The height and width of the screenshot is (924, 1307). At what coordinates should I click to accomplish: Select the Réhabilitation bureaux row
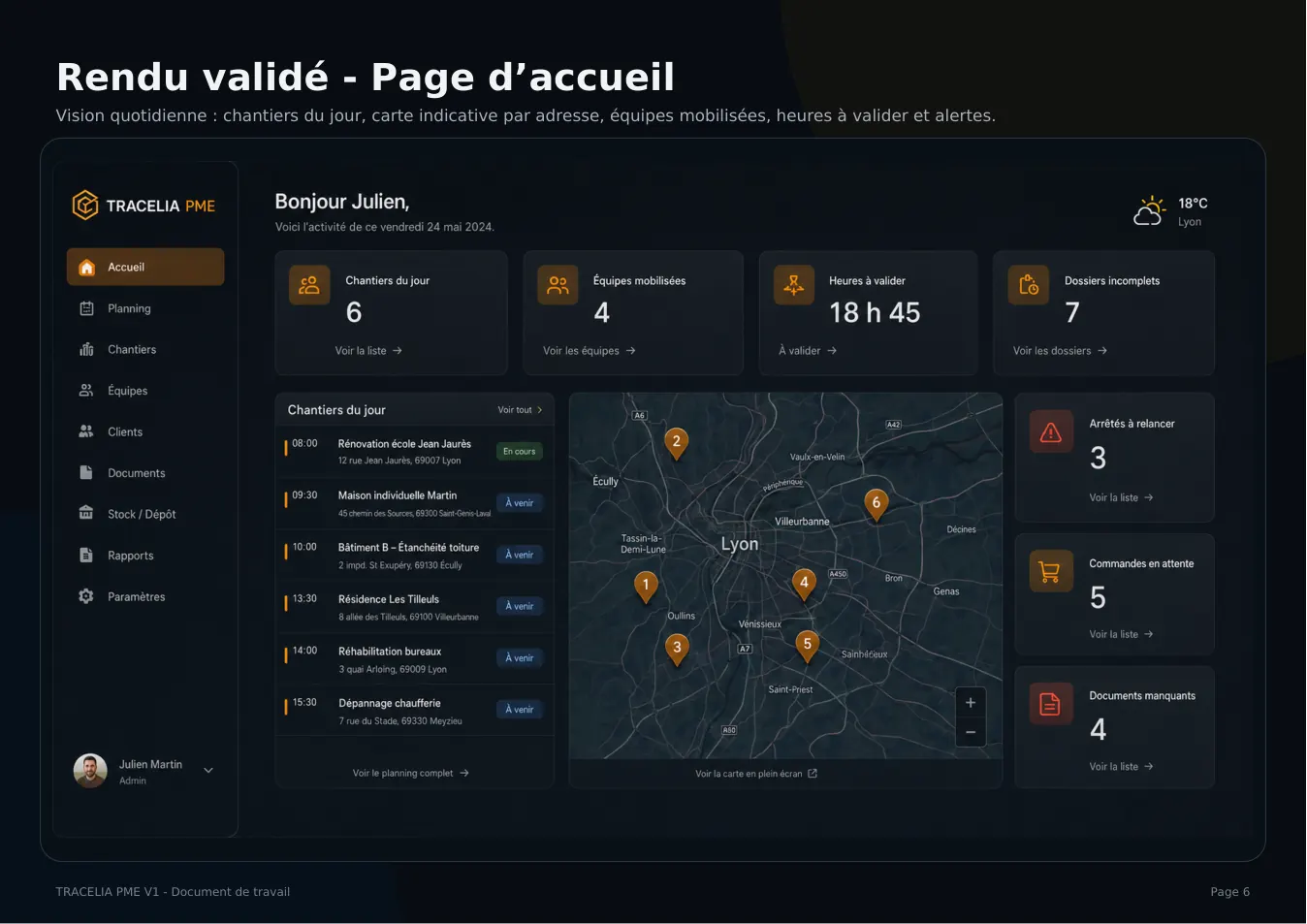click(x=415, y=659)
